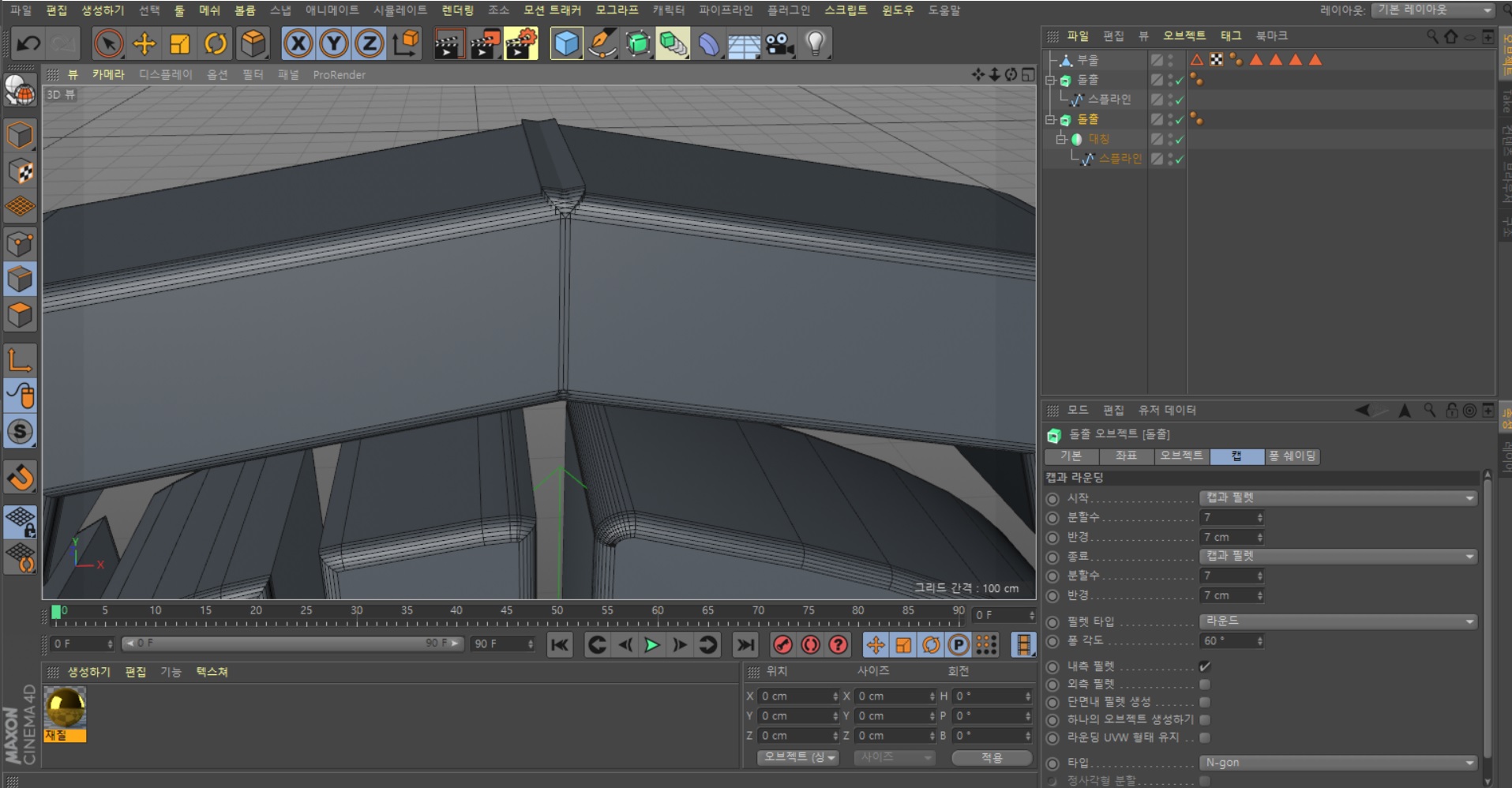Add a camera object

coord(780,44)
